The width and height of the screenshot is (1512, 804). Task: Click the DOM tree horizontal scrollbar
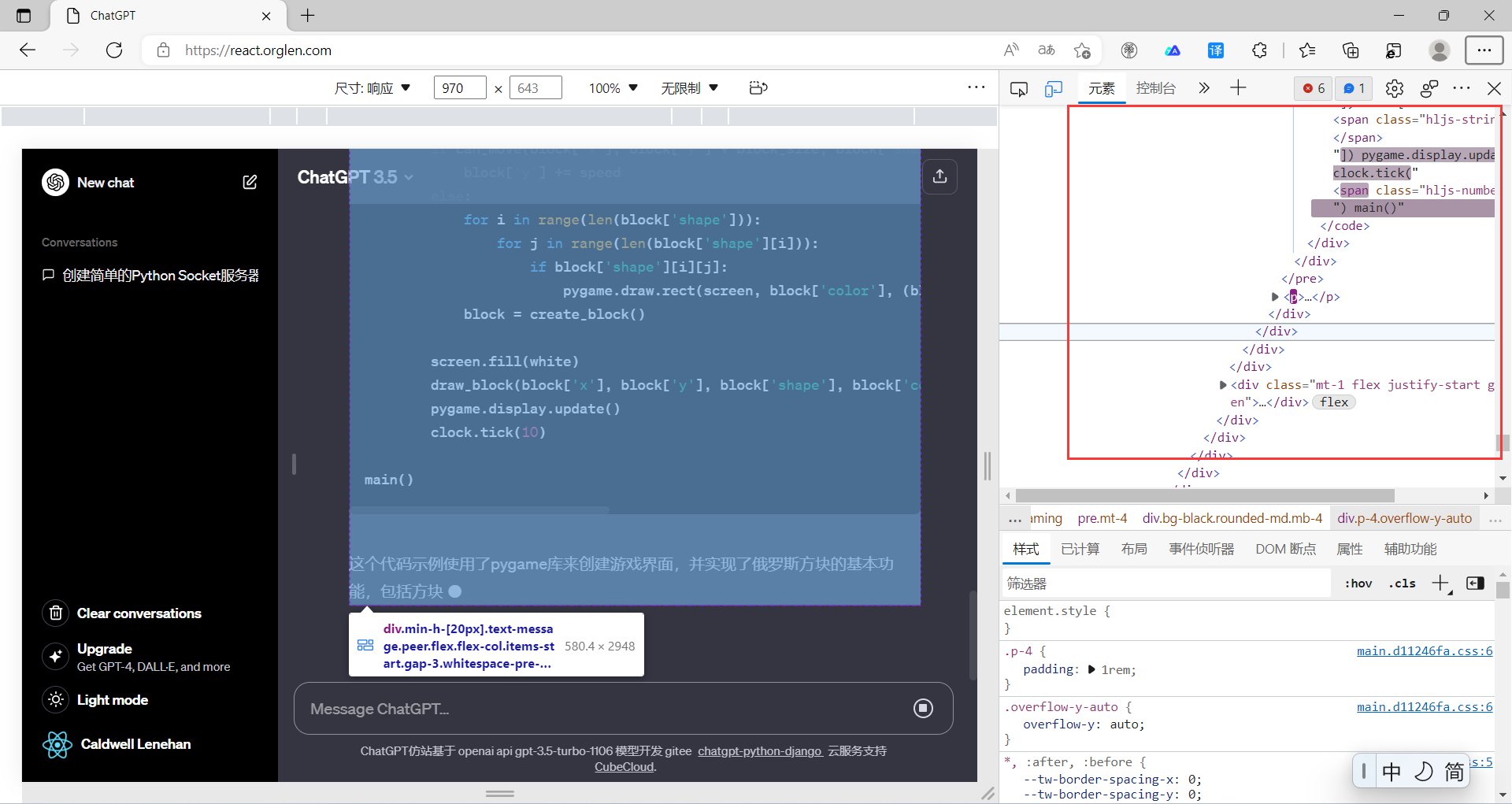(x=1204, y=495)
